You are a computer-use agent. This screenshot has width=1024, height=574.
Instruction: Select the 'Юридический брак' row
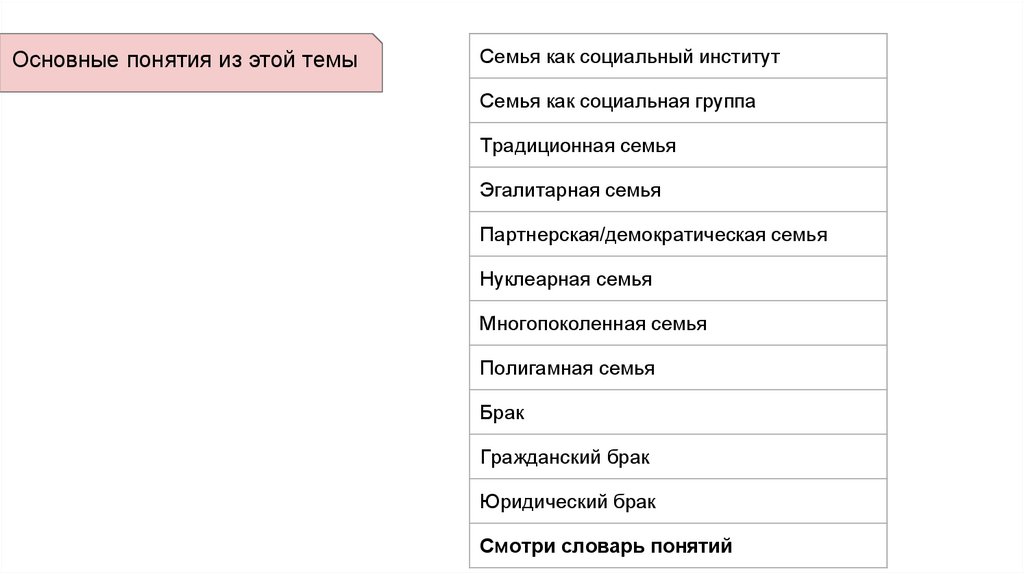pyautogui.click(x=677, y=502)
